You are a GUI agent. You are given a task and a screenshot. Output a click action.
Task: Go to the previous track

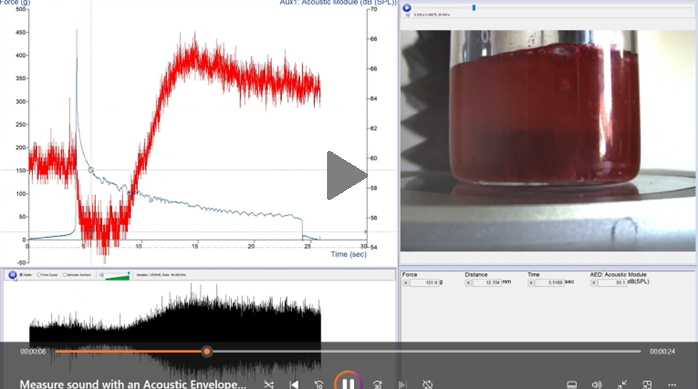pyautogui.click(x=294, y=384)
